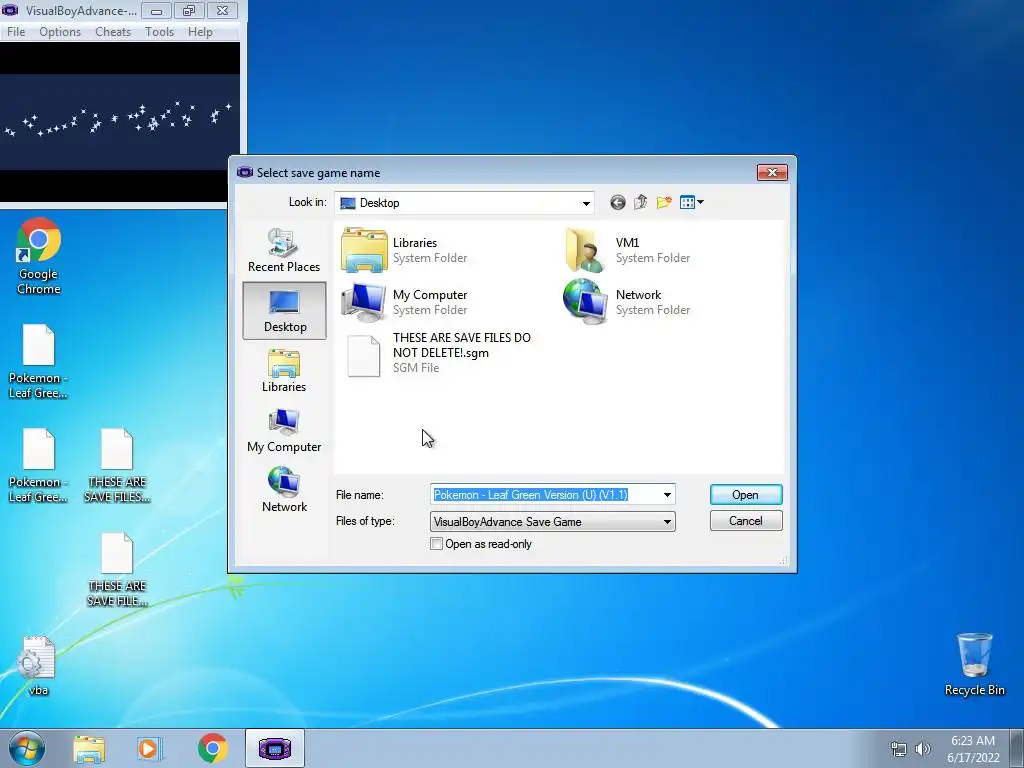The width and height of the screenshot is (1024, 768).
Task: Create new folder icon in dialog toolbar
Action: (x=664, y=202)
